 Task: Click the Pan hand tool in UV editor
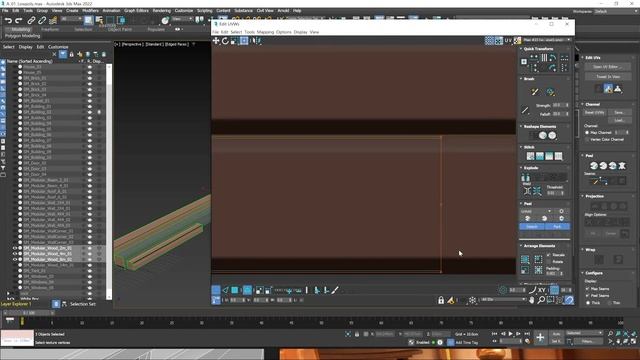(x=532, y=300)
